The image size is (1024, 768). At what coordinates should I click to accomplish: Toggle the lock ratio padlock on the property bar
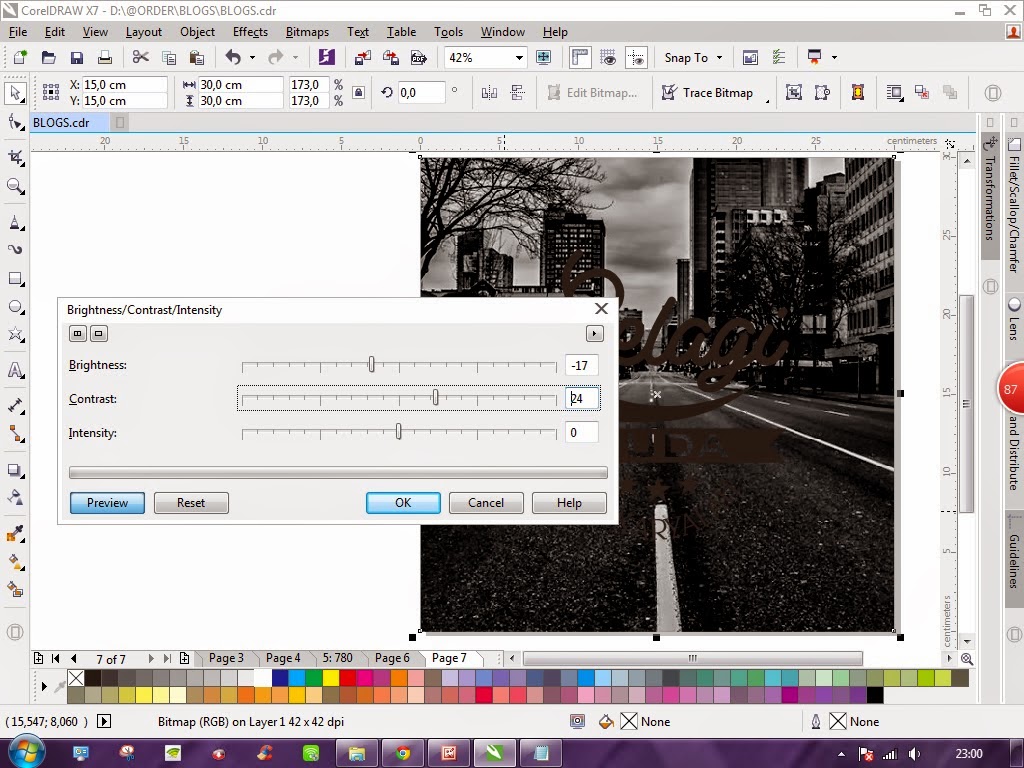[x=358, y=90]
